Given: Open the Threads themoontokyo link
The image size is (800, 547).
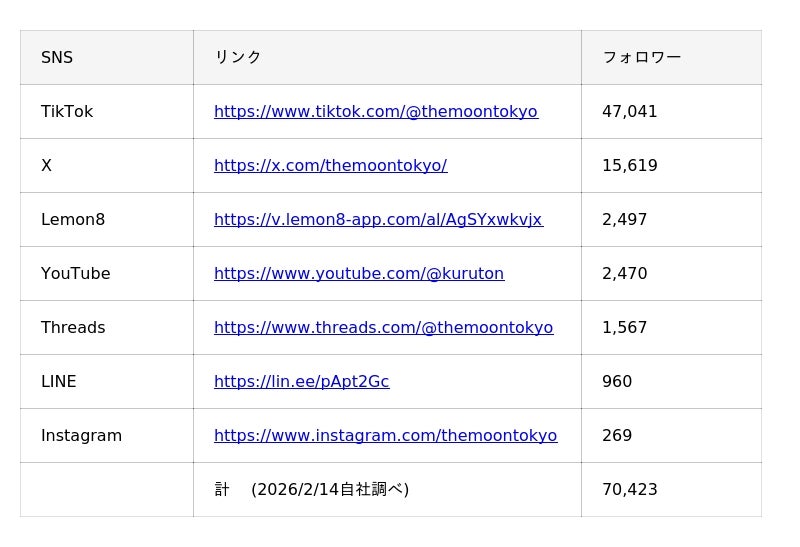Looking at the screenshot, I should tap(383, 328).
